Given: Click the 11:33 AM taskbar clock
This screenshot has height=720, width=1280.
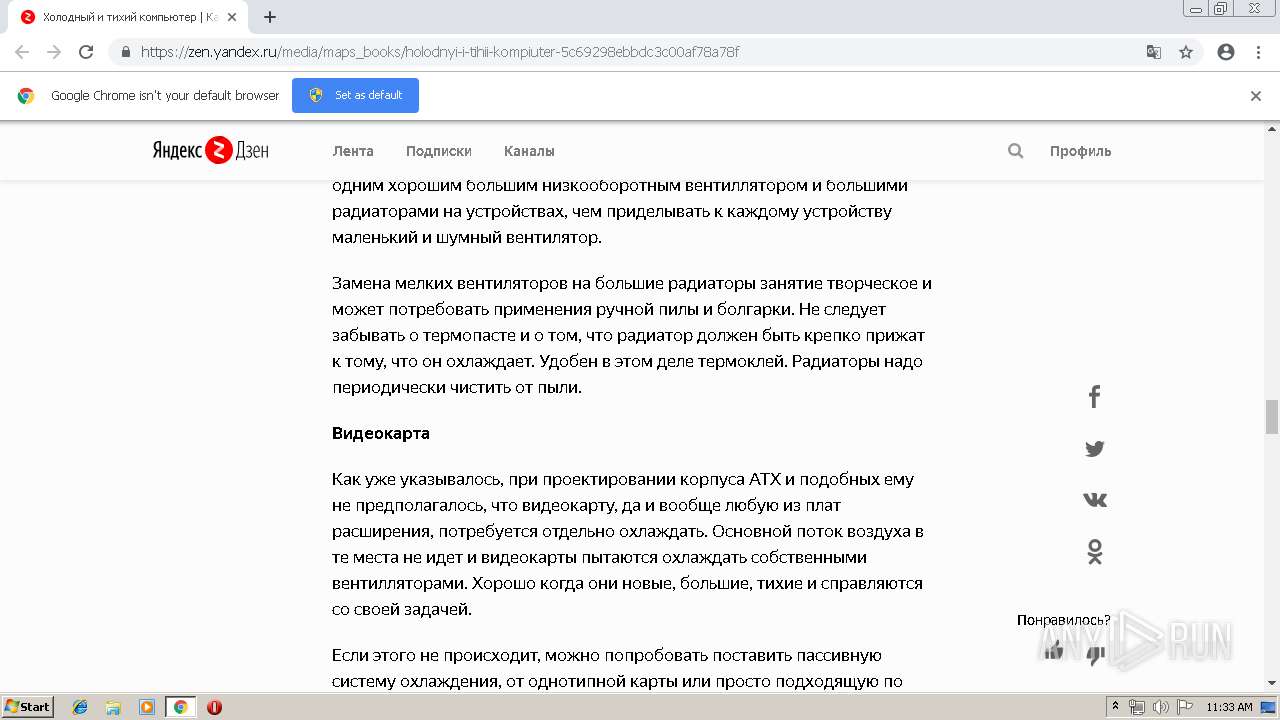Looking at the screenshot, I should coord(1229,707).
